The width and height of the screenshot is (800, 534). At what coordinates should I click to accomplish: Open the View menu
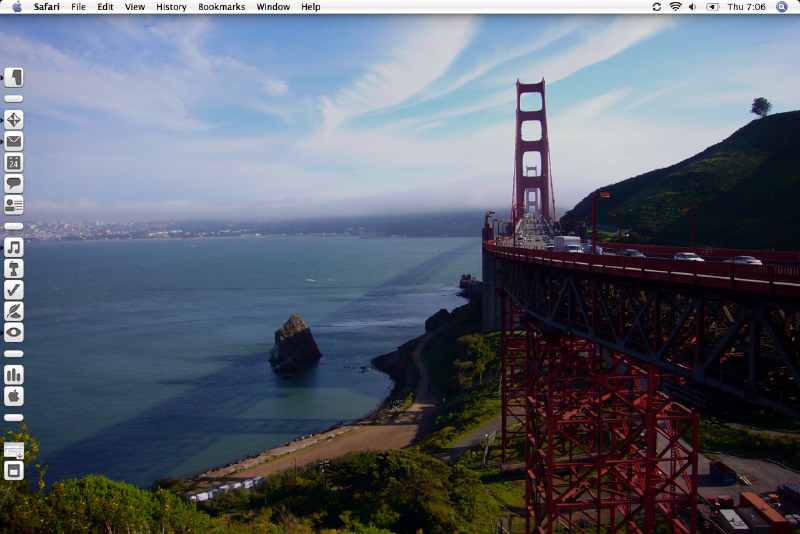pos(135,7)
